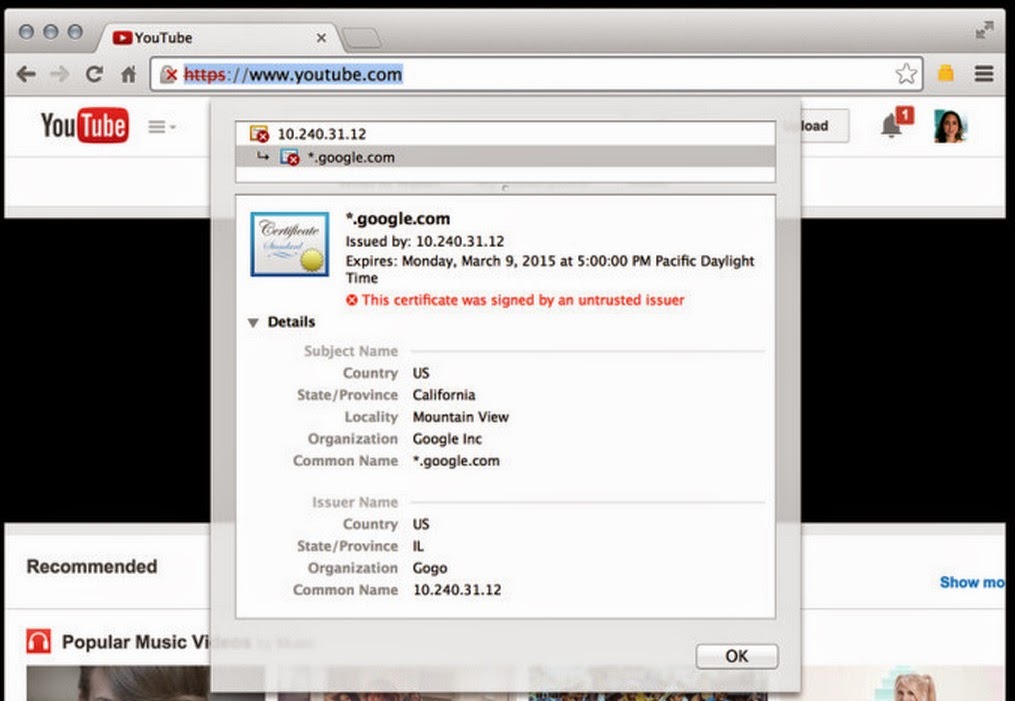Click the first music video thumbnail
1015x701 pixels.
118,684
